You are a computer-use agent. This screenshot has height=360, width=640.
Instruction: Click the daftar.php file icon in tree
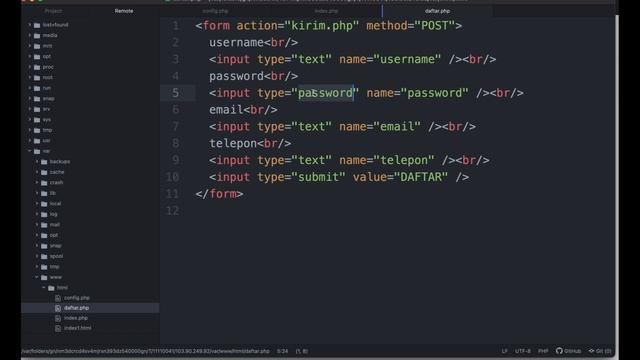[x=58, y=308]
